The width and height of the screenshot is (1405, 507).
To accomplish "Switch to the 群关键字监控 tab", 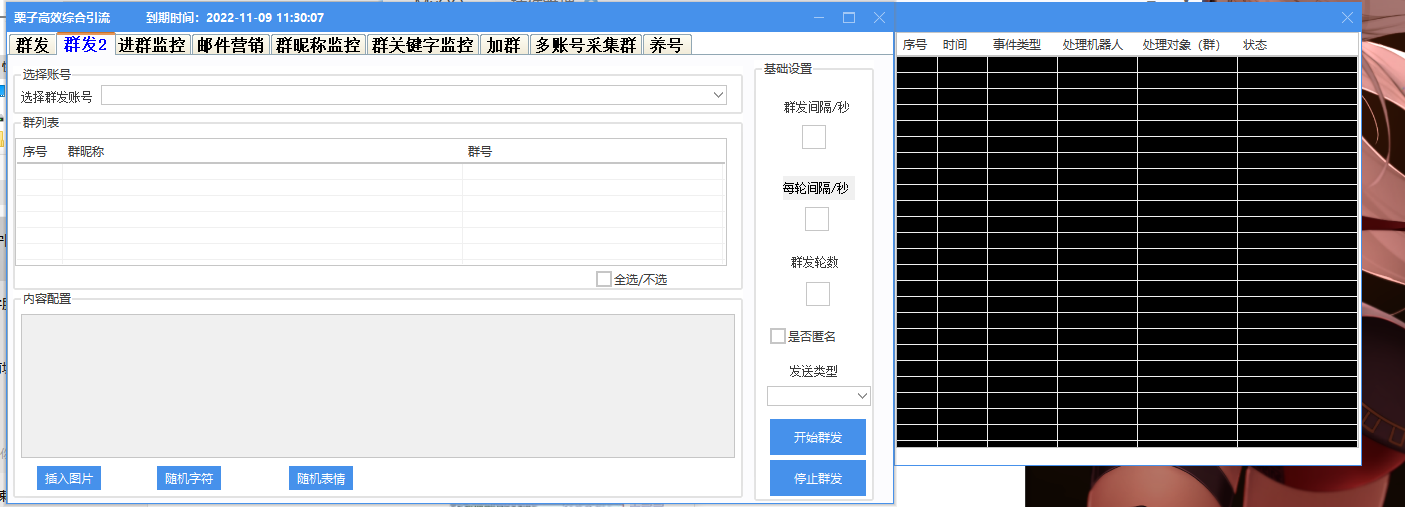I will coord(423,45).
